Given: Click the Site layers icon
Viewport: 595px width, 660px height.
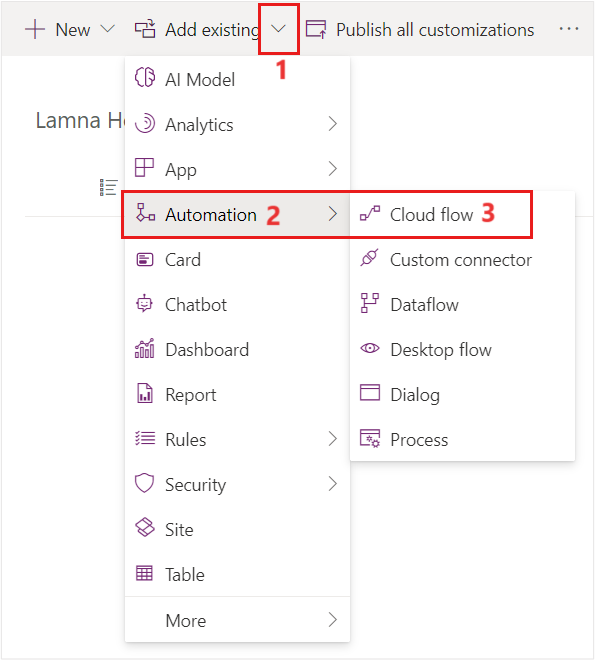Looking at the screenshot, I should point(145,527).
